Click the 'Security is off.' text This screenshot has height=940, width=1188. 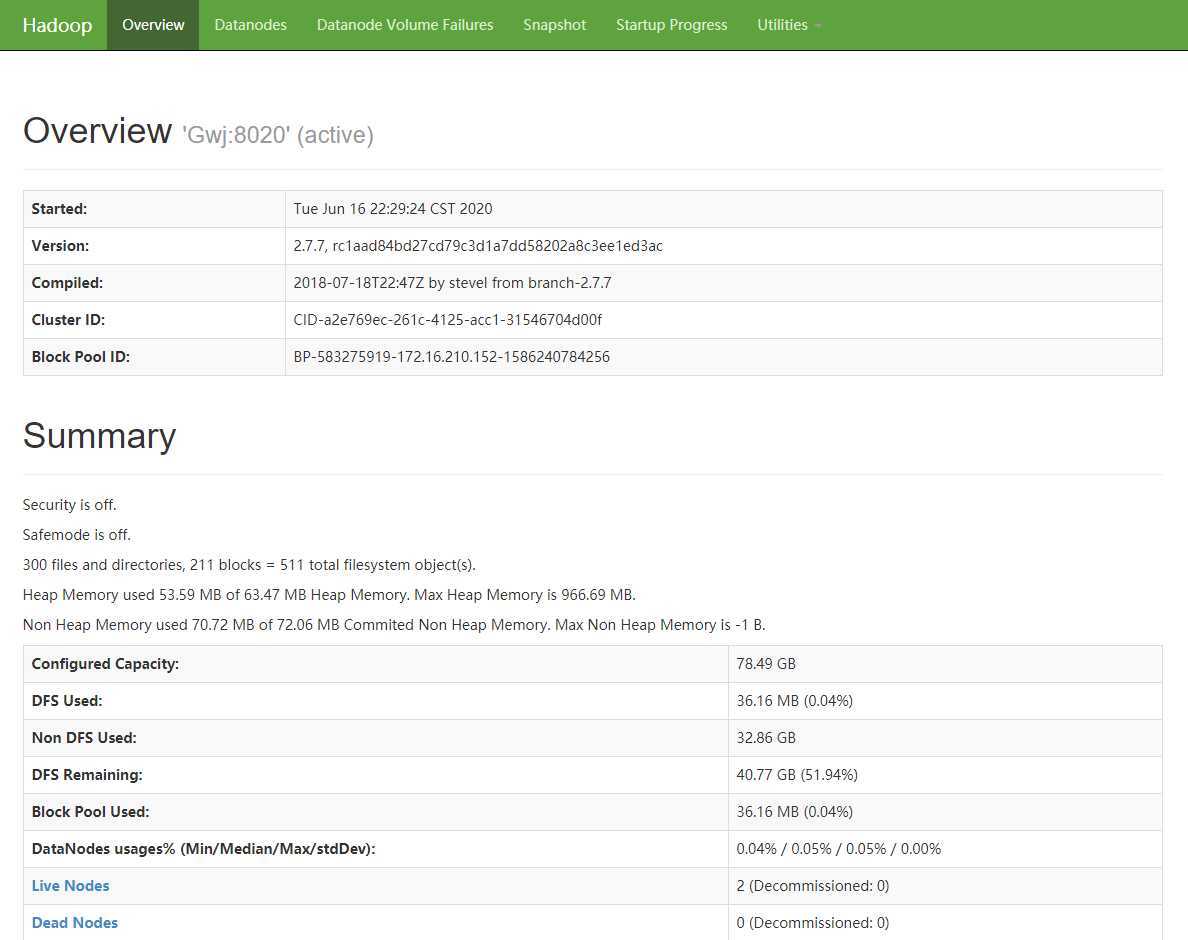coord(70,504)
